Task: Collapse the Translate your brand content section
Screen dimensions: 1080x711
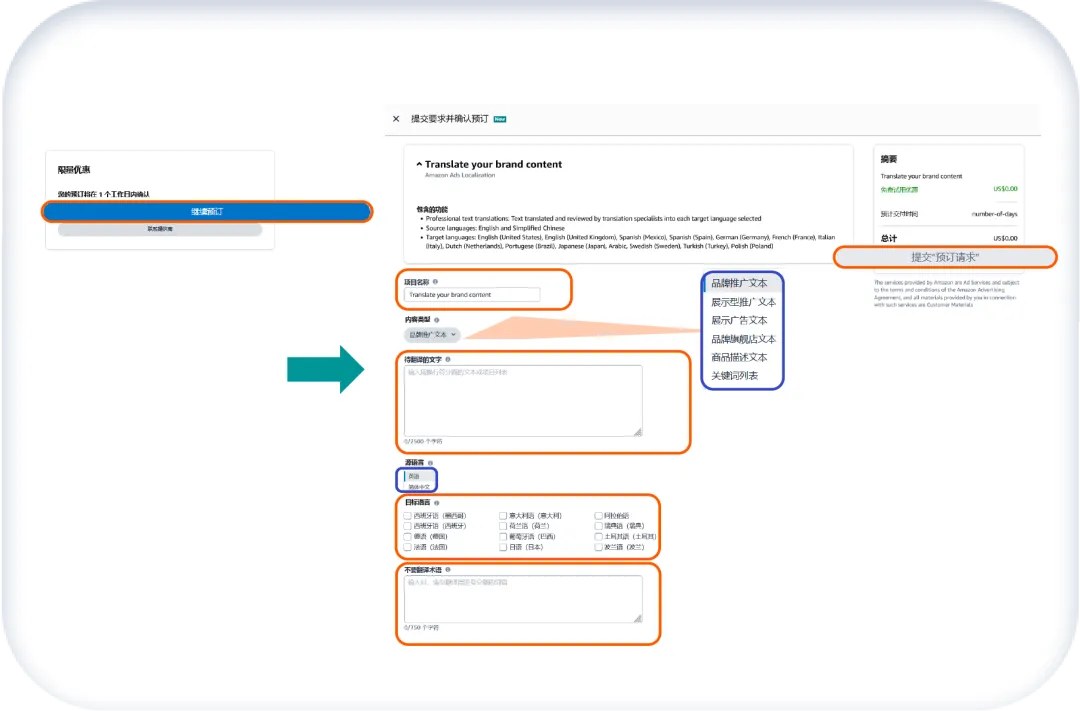Action: coord(419,164)
